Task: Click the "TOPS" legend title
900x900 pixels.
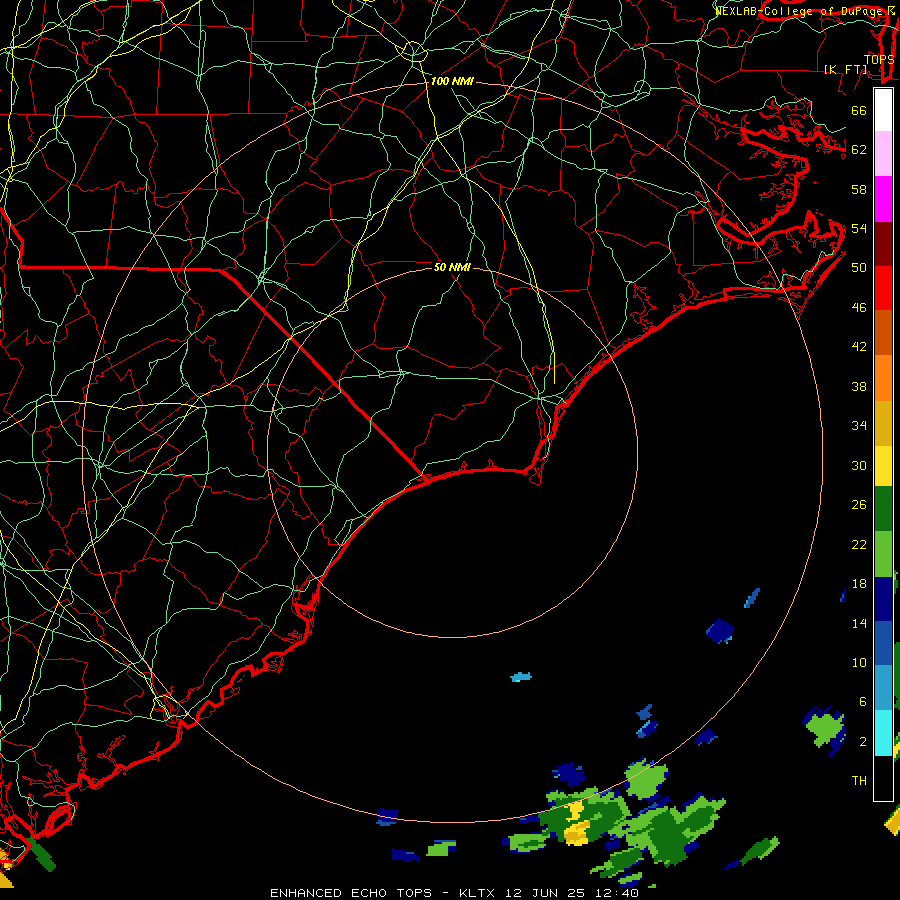Action: click(879, 59)
